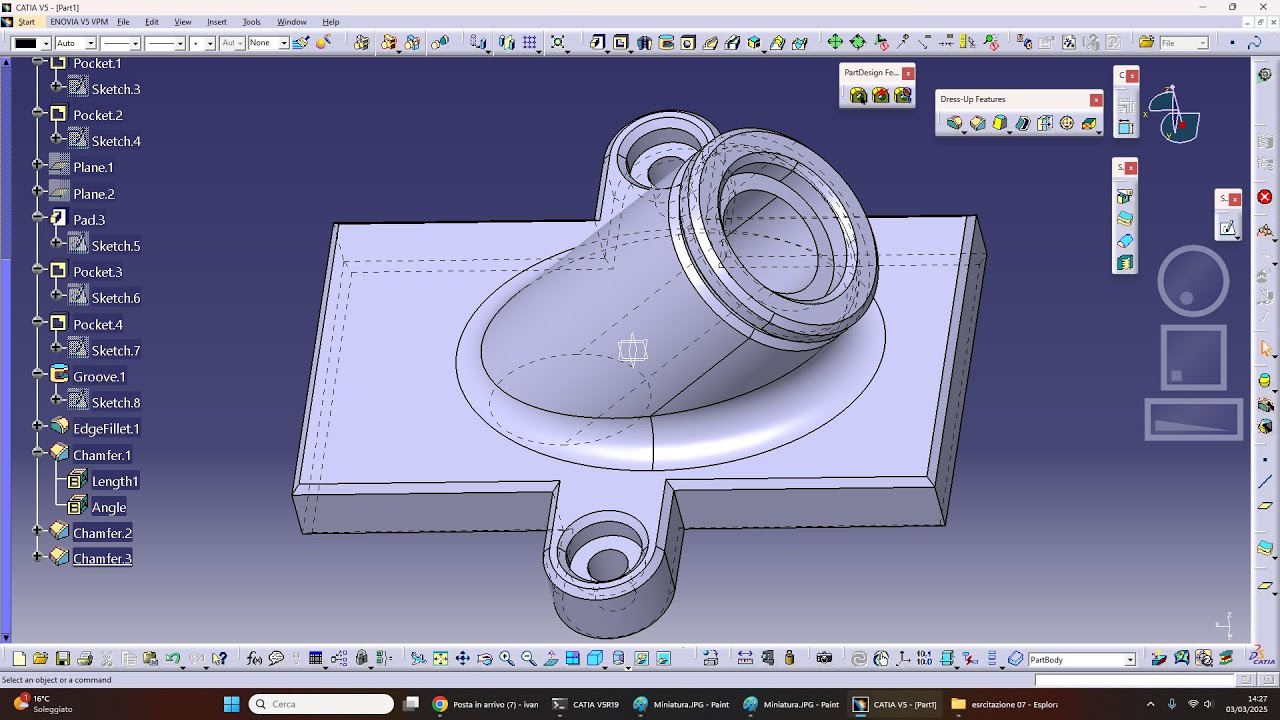
Task: Switch to CATIA V5R19 taskbar window
Action: coord(586,704)
